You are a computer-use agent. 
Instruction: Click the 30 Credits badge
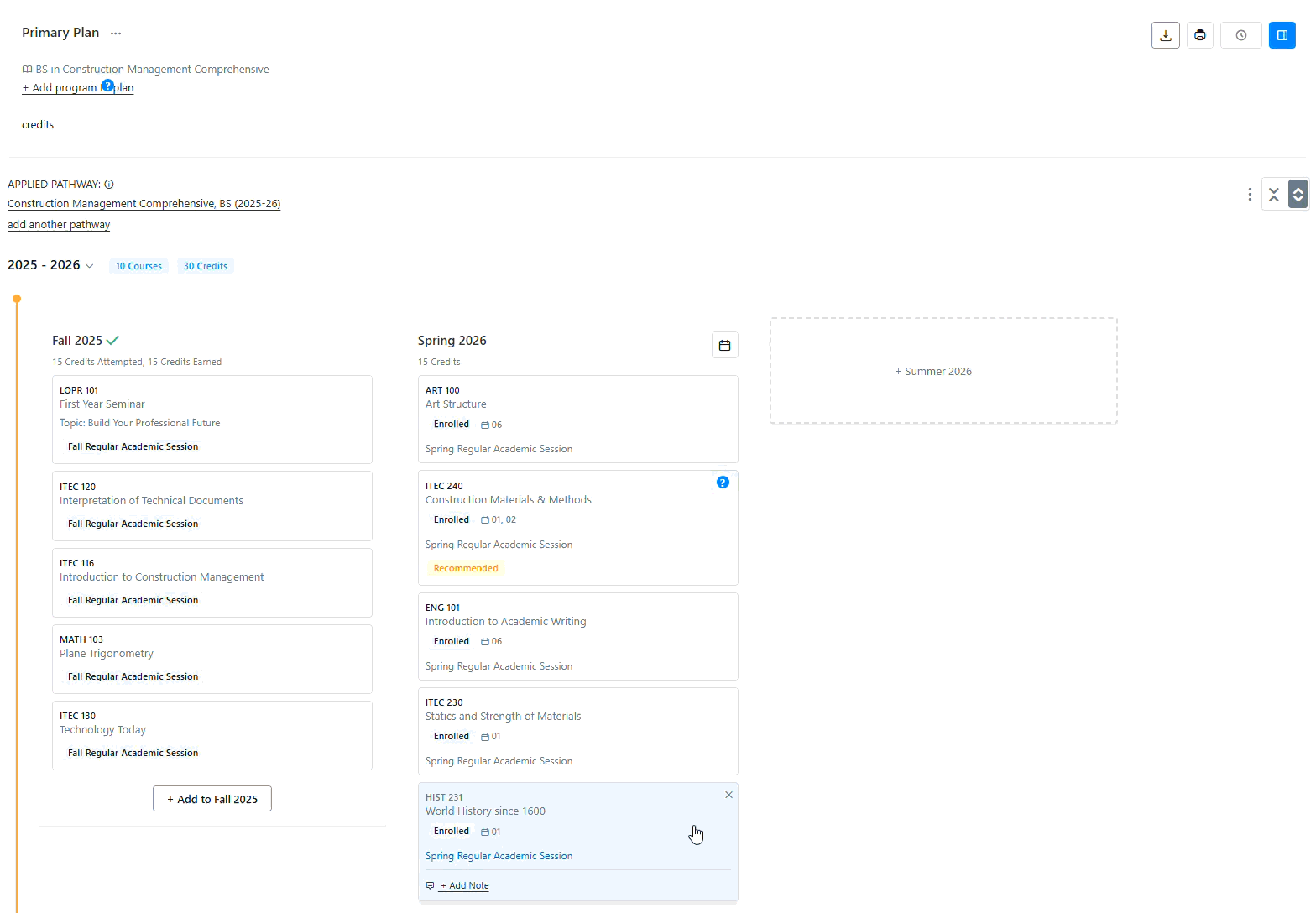point(206,266)
